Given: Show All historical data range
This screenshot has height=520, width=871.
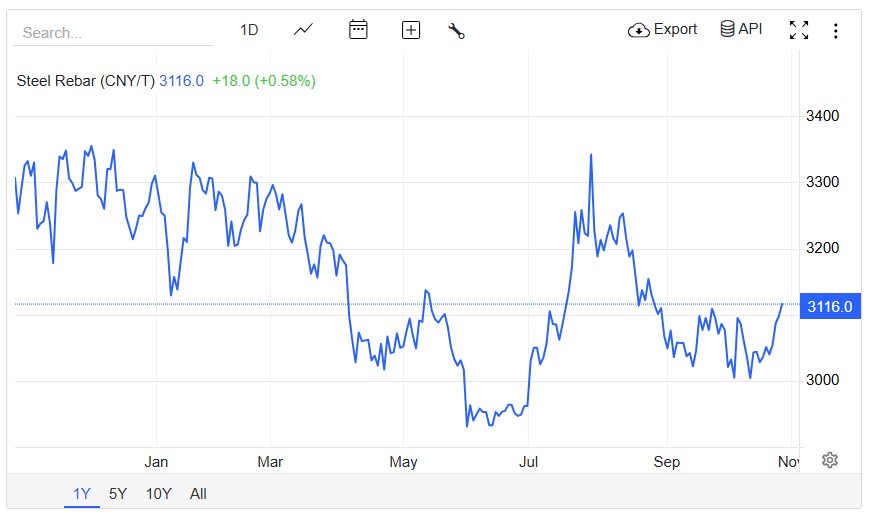Looking at the screenshot, I should pyautogui.click(x=198, y=493).
